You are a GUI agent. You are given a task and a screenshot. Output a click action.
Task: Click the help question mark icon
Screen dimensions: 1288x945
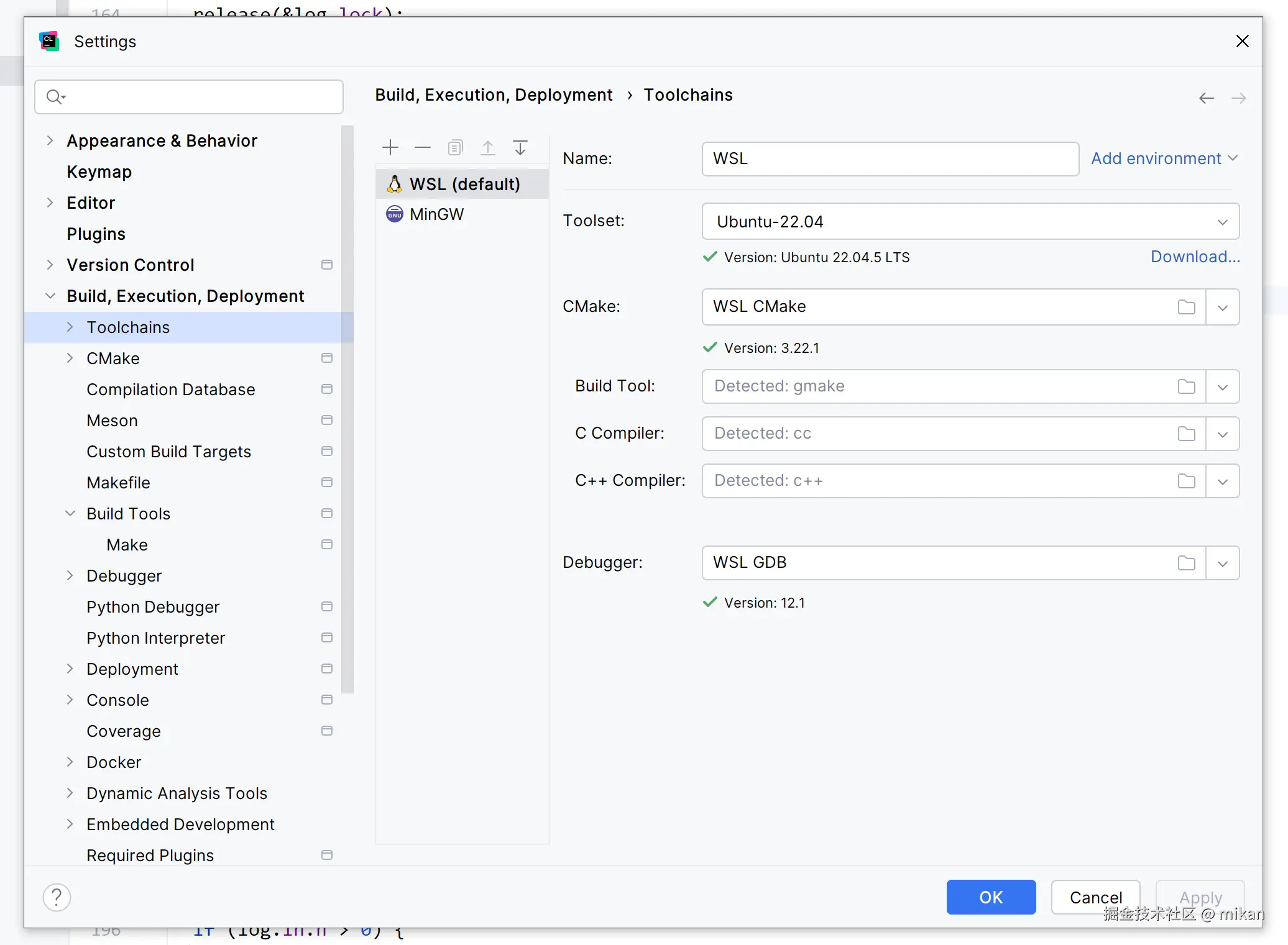57,897
